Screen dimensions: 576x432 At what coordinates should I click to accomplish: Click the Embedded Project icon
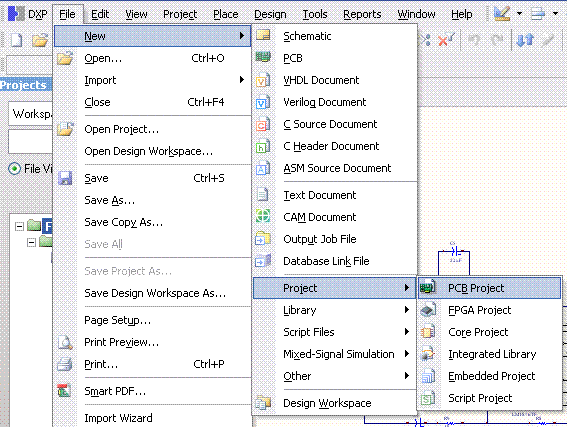428,376
